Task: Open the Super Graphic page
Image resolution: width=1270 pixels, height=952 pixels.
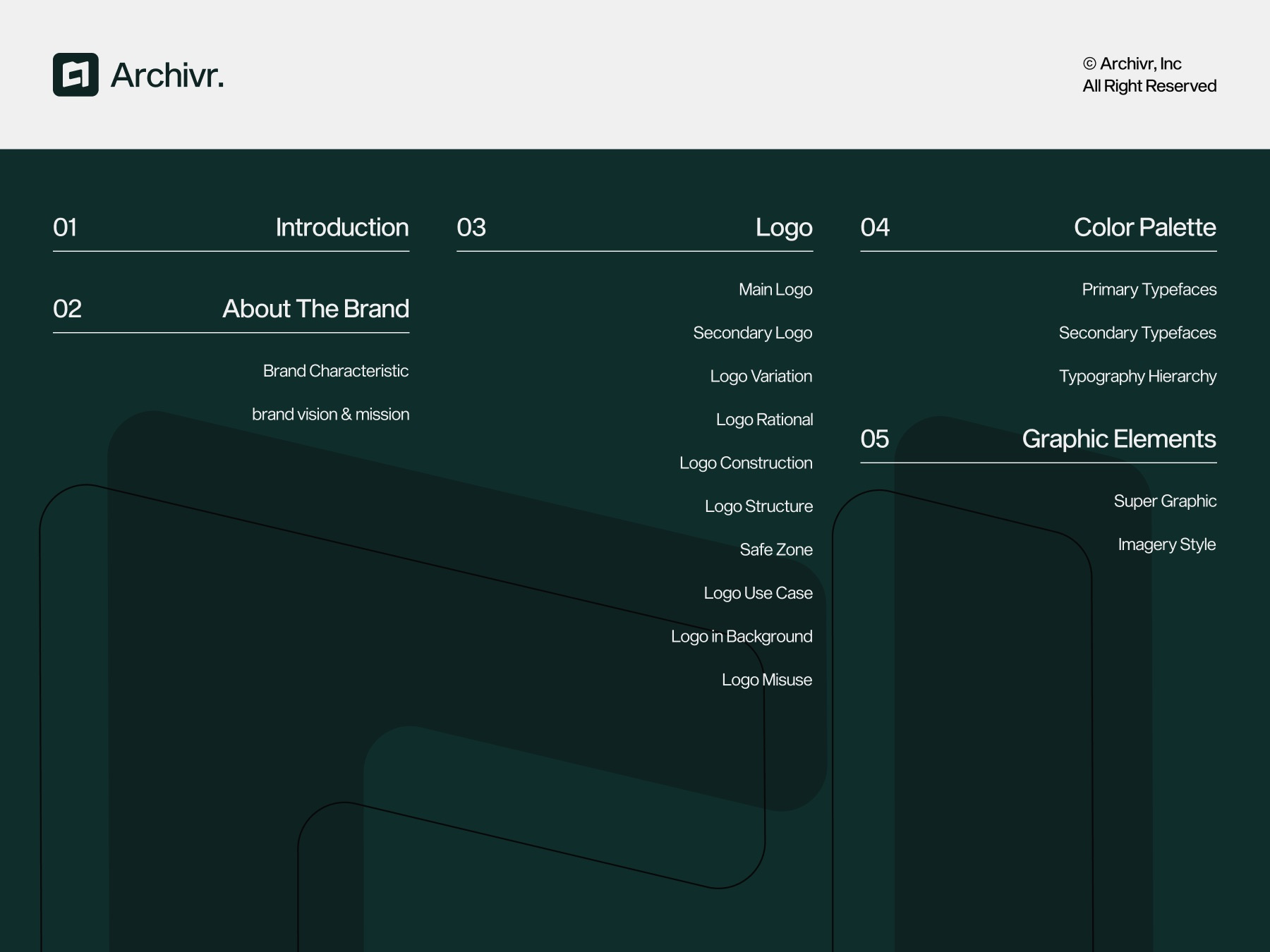Action: pyautogui.click(x=1166, y=501)
